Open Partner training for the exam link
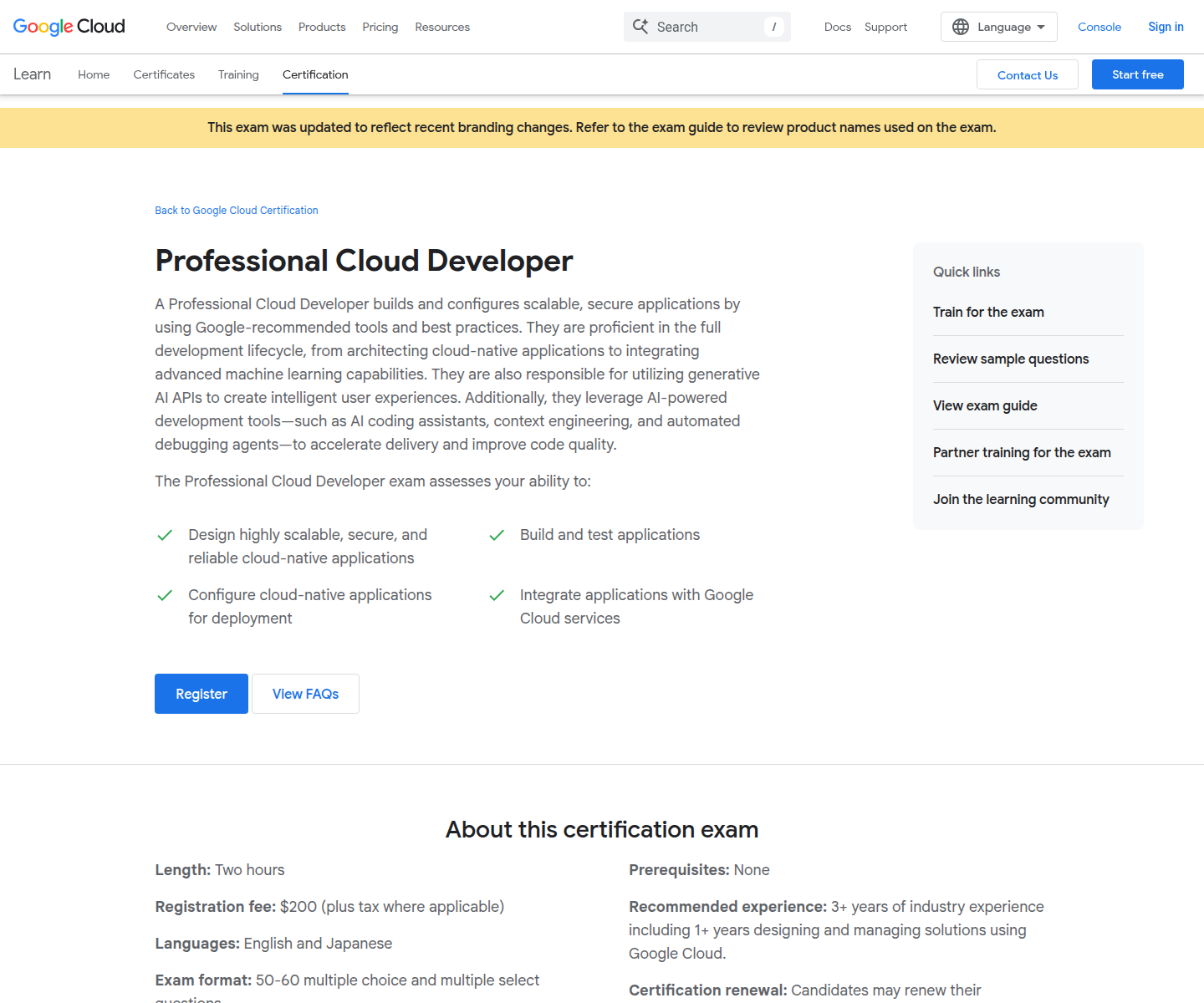 [1022, 452]
